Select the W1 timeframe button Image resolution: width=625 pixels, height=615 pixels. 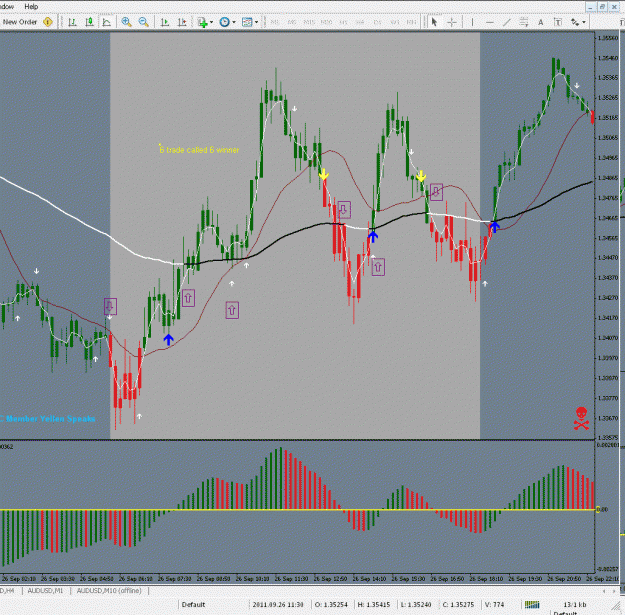tap(395, 22)
